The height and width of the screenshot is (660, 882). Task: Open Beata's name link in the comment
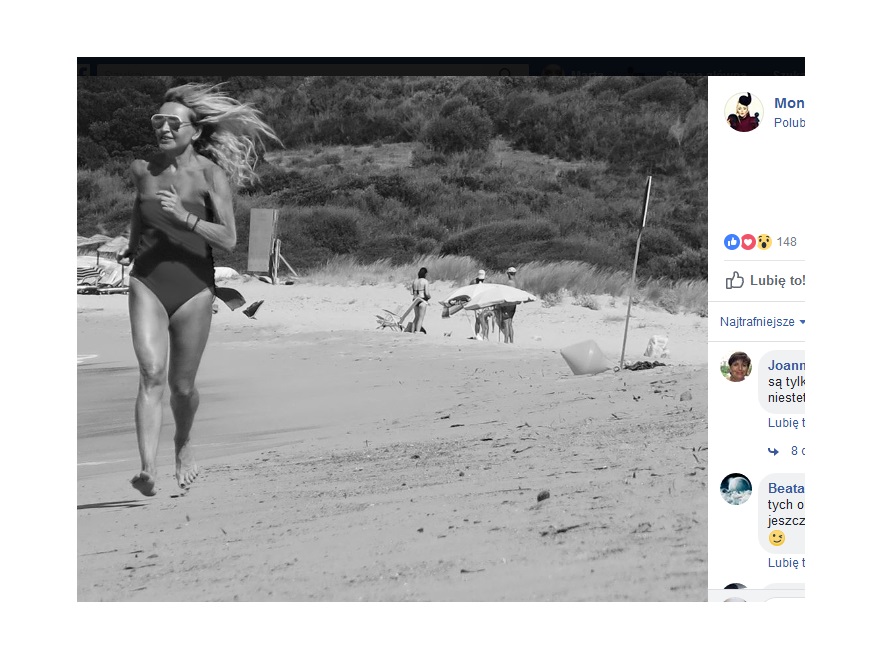(x=786, y=488)
